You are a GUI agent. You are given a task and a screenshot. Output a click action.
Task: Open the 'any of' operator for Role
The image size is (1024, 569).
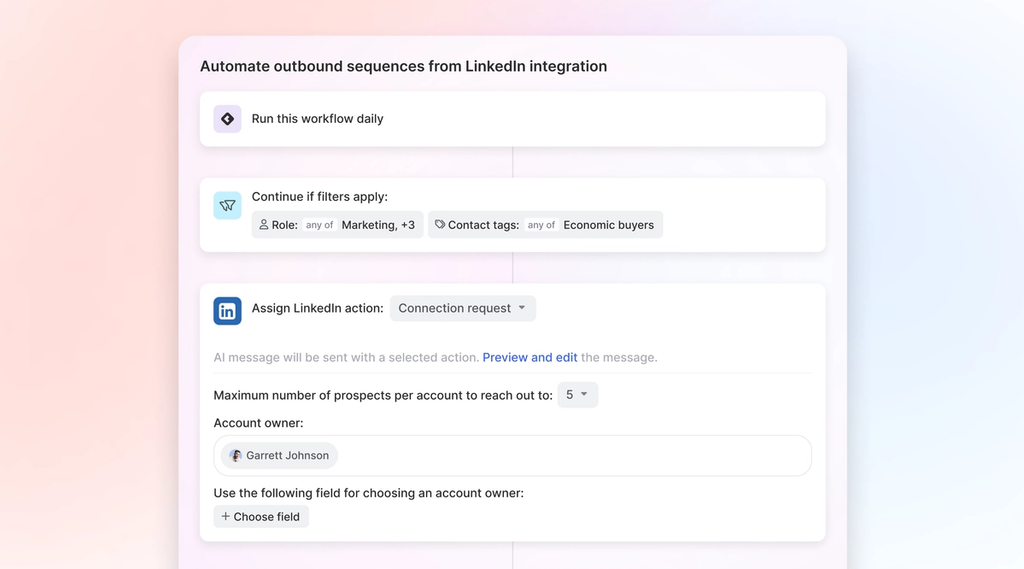coord(319,225)
